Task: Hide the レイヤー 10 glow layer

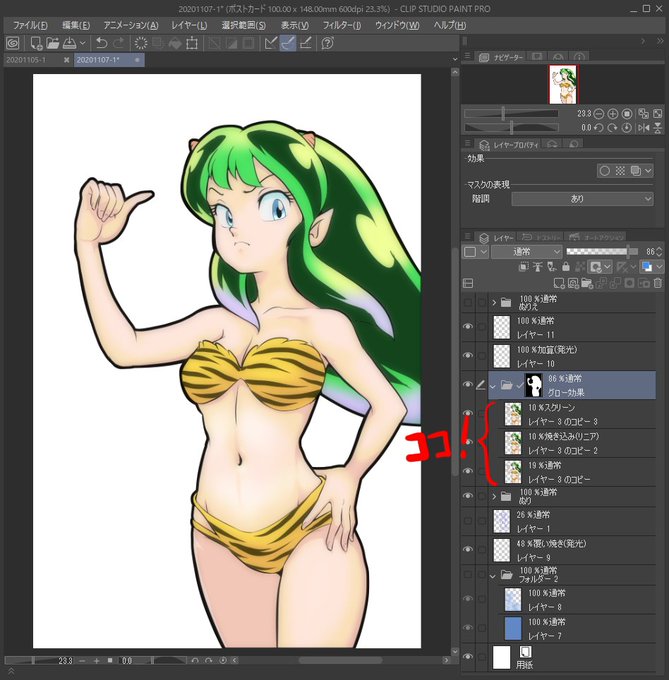Action: [468, 356]
